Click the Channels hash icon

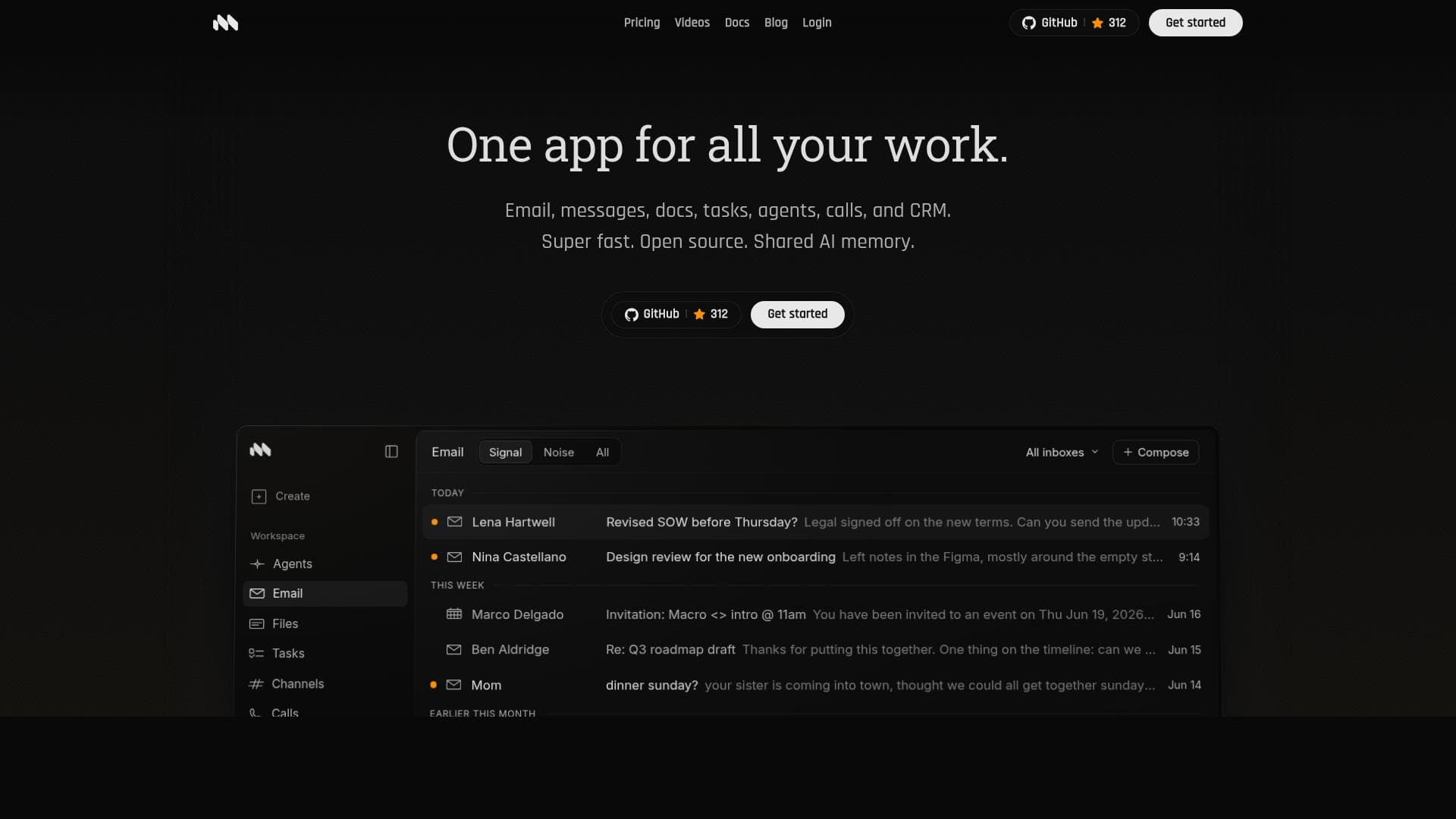[x=256, y=684]
